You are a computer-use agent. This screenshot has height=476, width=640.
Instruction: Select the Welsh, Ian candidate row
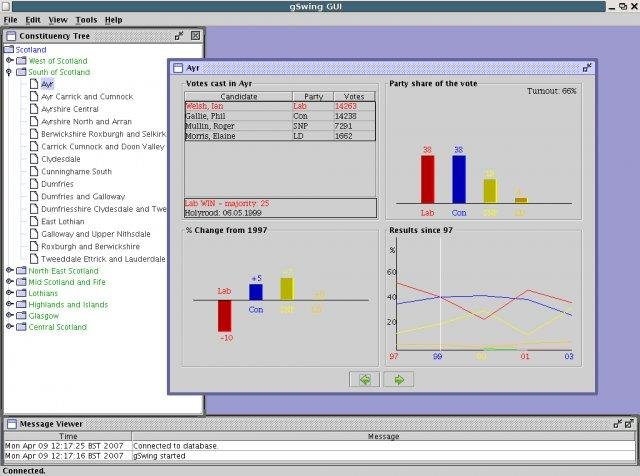[280, 106]
